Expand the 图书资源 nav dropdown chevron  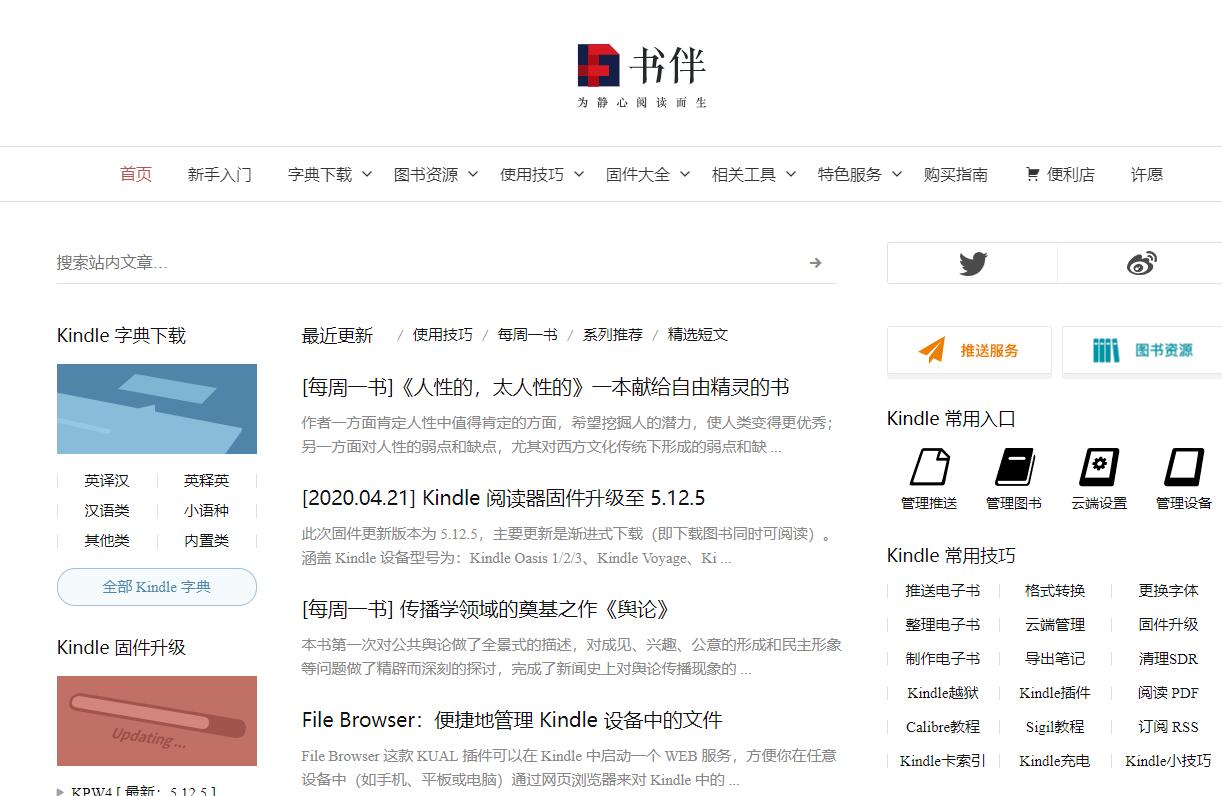[x=473, y=174]
